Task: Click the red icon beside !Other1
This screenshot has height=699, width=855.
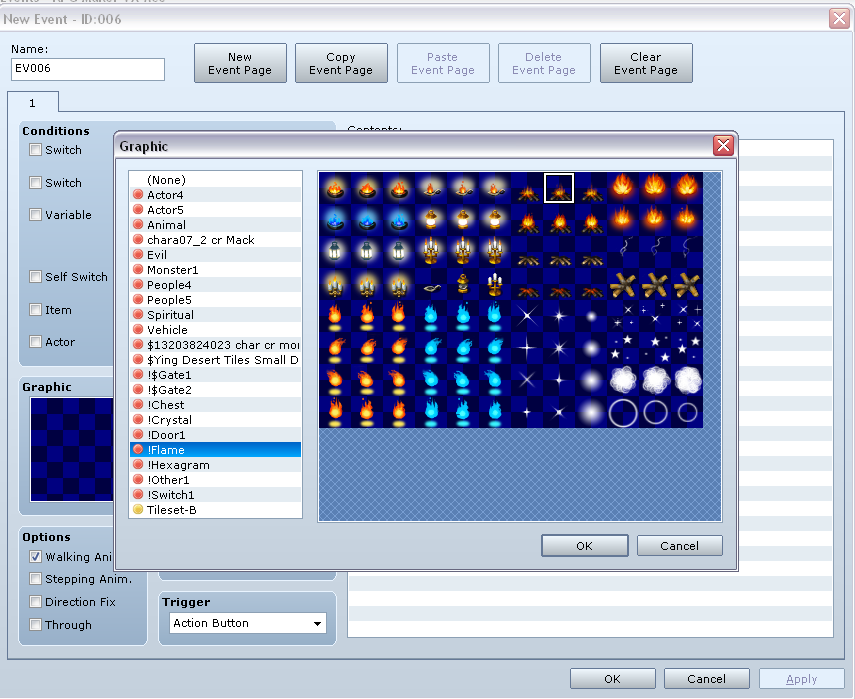Action: [139, 480]
